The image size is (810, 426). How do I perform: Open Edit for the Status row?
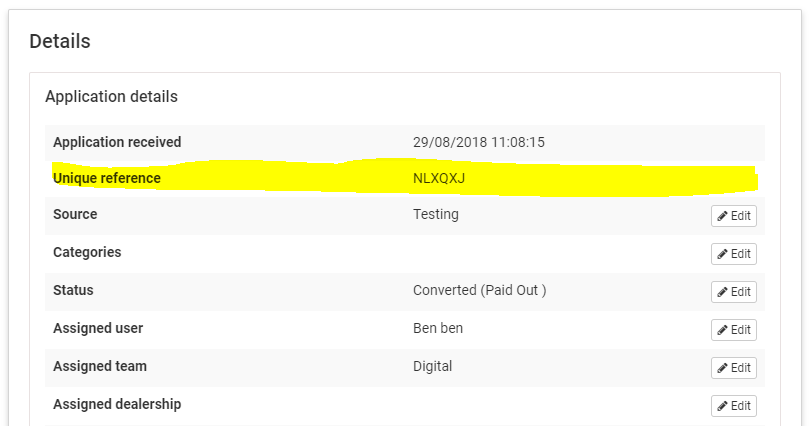point(733,292)
